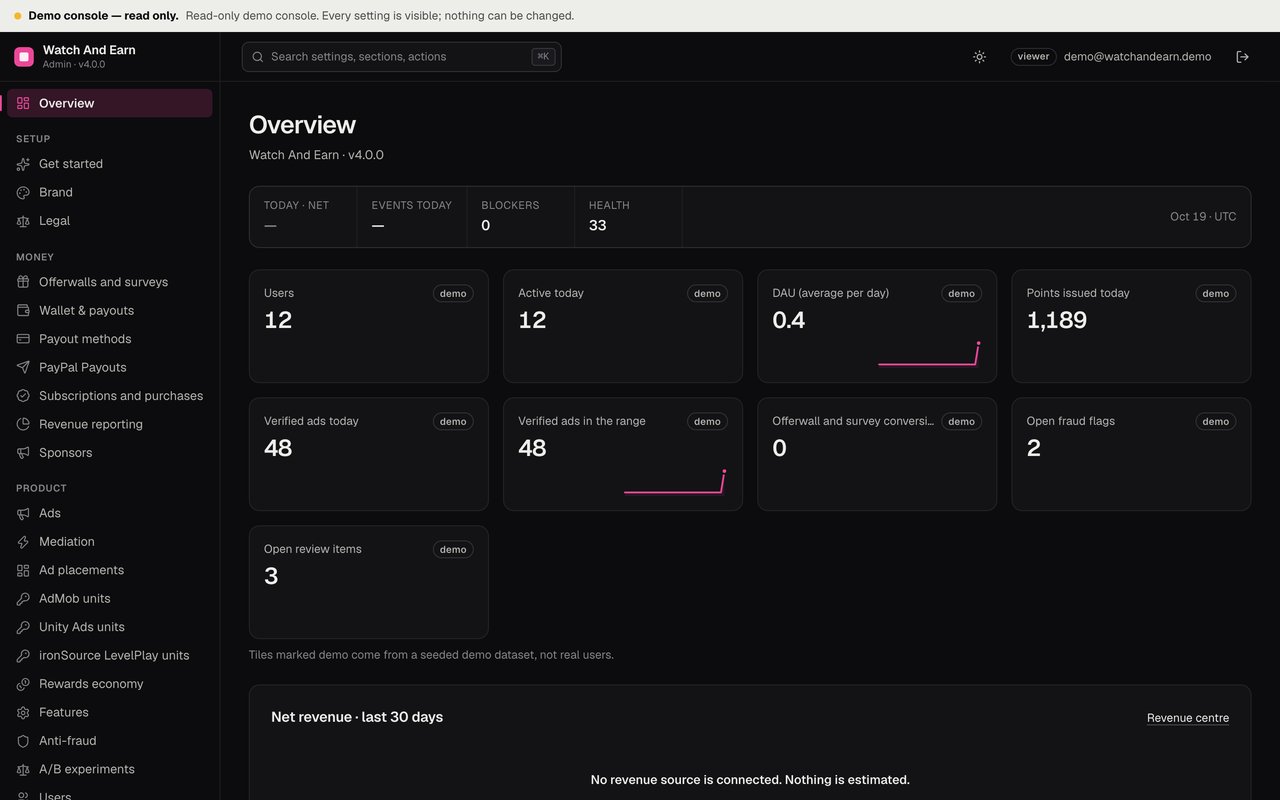Open the ironSource LevelPlay units section
This screenshot has height=800, width=1280.
pos(110,655)
